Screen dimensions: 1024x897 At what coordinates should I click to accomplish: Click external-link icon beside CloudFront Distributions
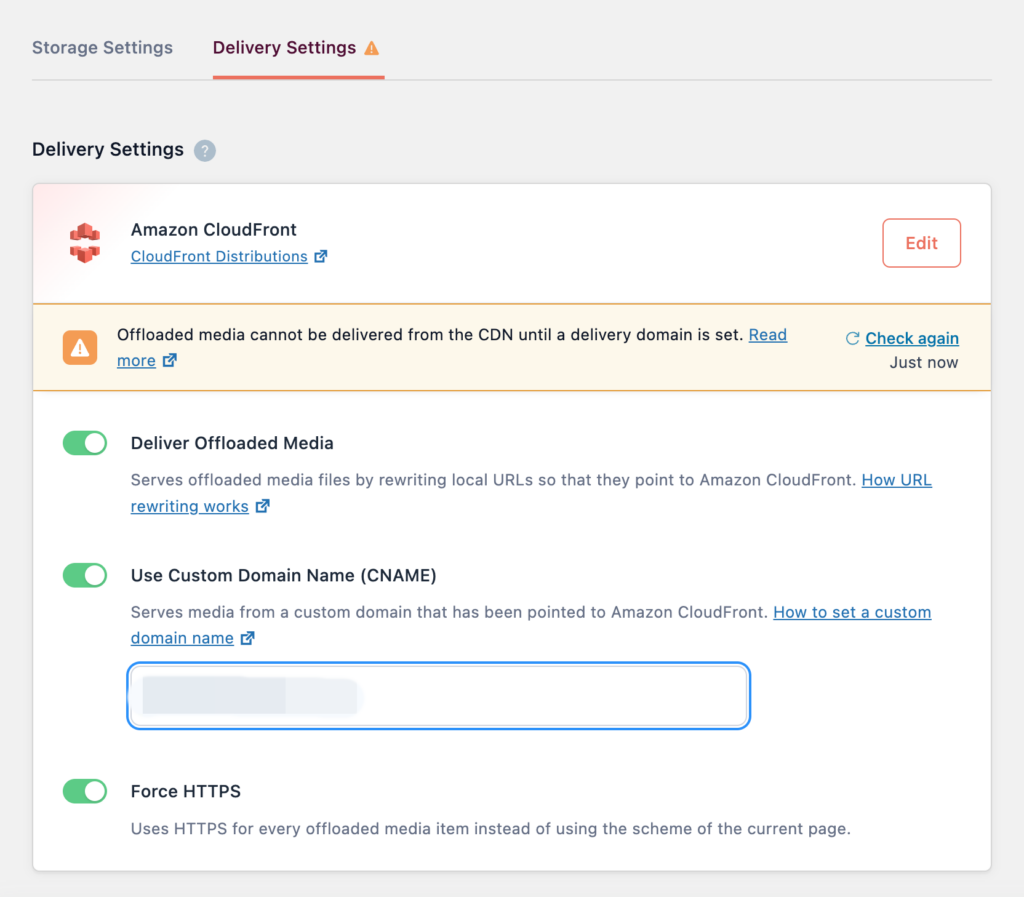coord(321,257)
